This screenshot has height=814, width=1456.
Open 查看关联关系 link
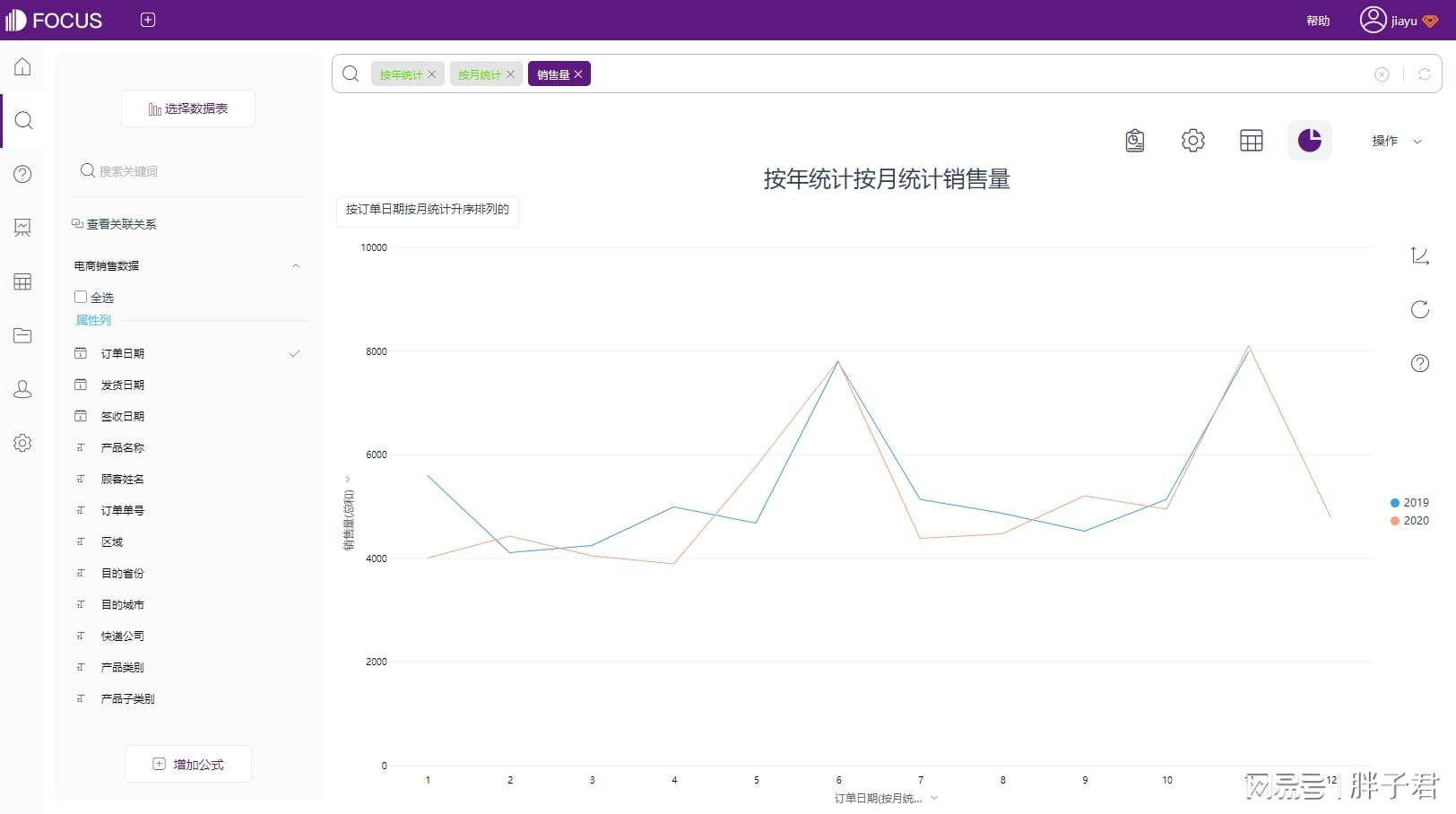(114, 224)
